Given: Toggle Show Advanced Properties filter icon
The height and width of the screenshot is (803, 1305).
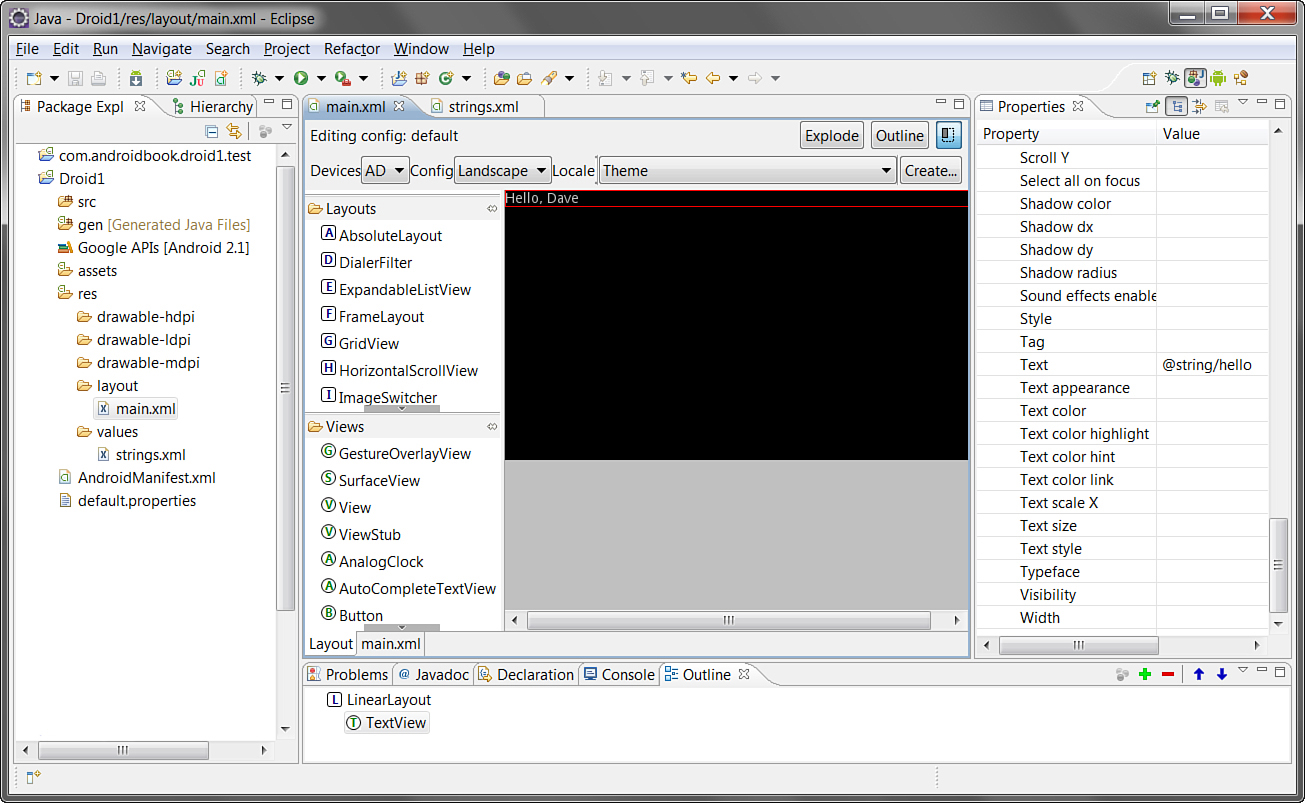Looking at the screenshot, I should (x=1198, y=106).
